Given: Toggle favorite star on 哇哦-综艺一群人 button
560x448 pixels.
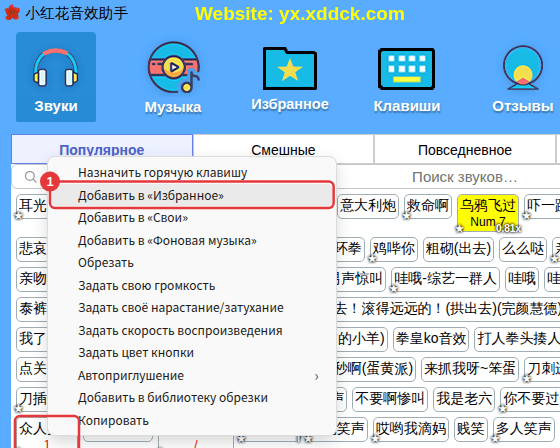Looking at the screenshot, I should [x=394, y=288].
